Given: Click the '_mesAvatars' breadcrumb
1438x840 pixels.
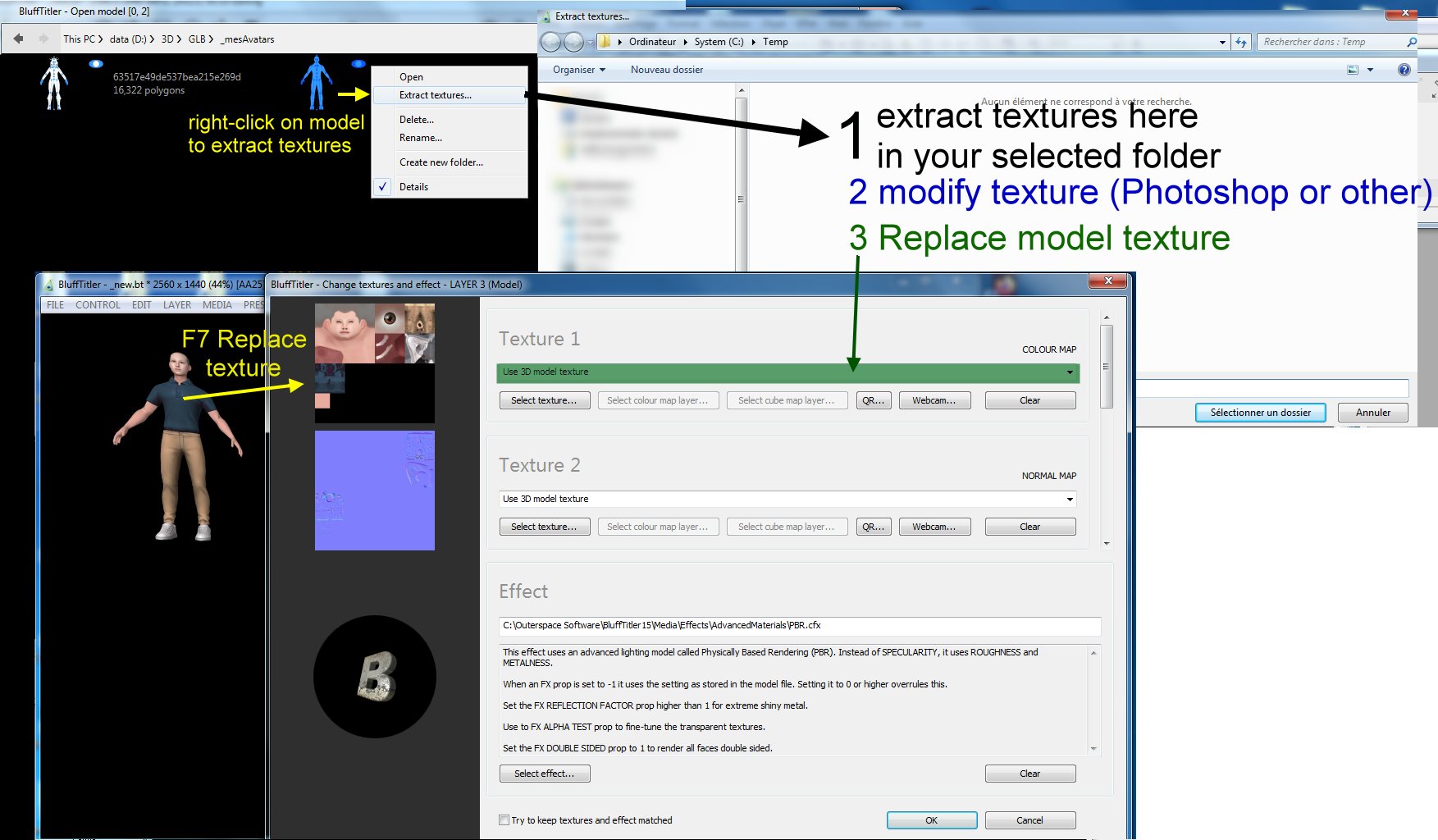Looking at the screenshot, I should coord(248,39).
